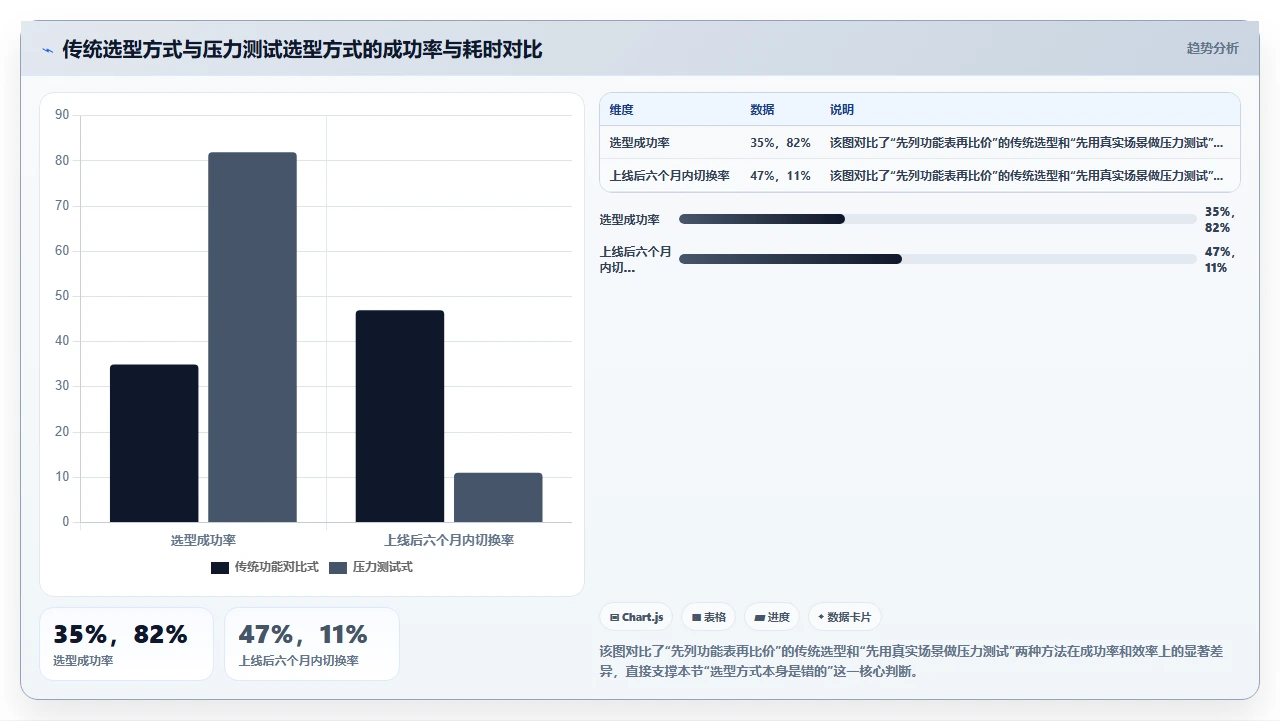
Task: Select the 进度 chip
Action: [772, 617]
